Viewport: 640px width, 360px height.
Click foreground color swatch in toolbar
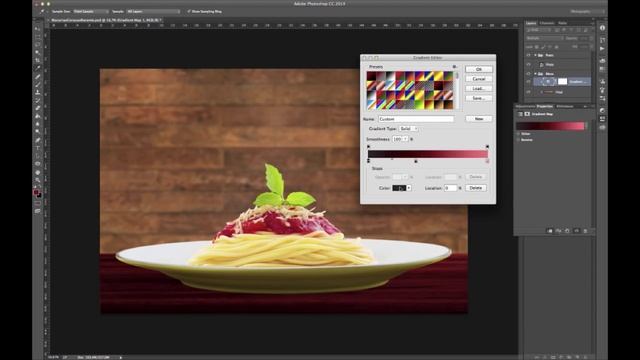(36, 193)
